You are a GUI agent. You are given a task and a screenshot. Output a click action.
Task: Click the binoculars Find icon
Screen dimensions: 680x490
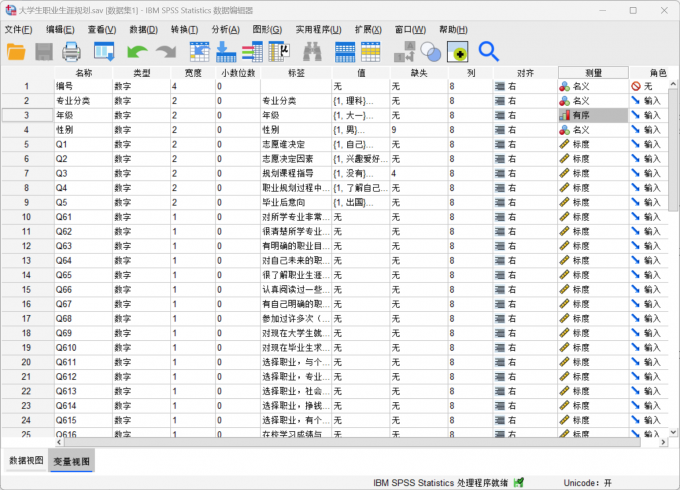(312, 52)
